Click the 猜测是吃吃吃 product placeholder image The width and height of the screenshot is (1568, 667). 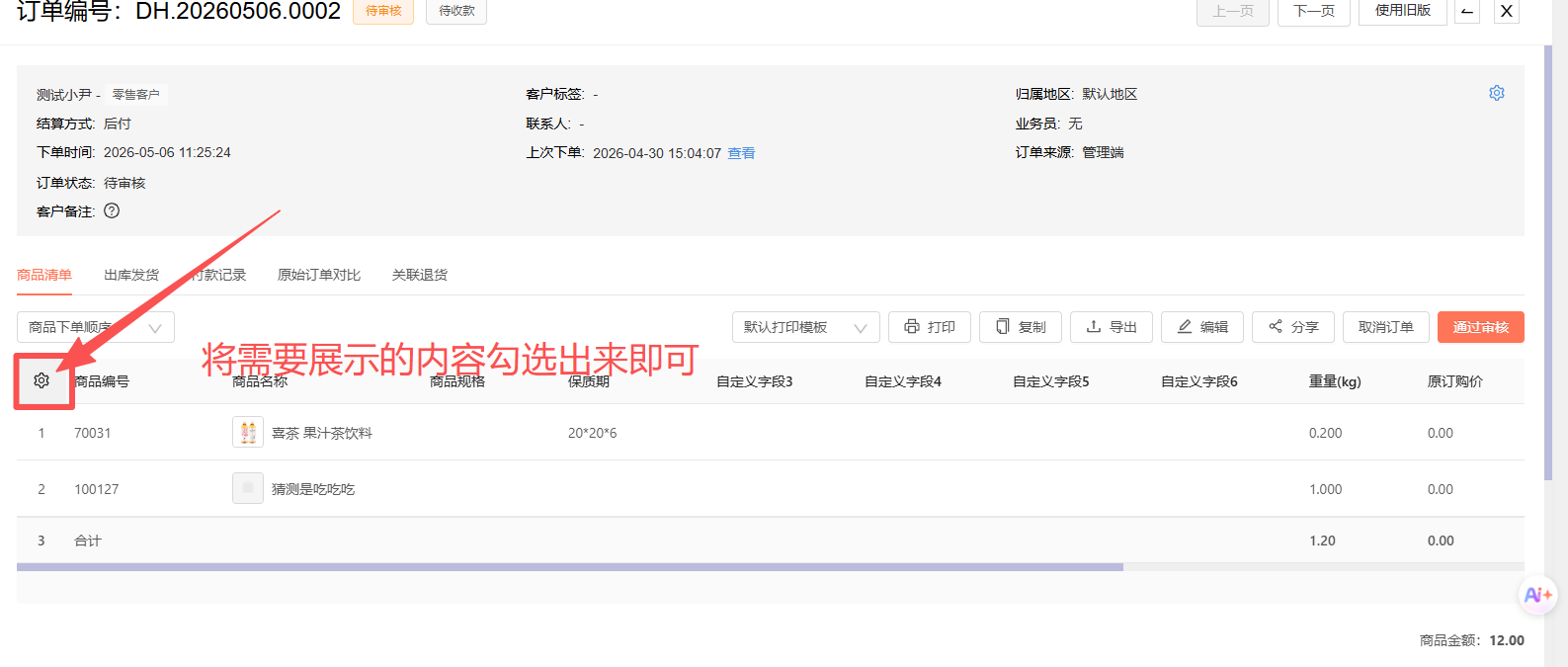point(248,488)
